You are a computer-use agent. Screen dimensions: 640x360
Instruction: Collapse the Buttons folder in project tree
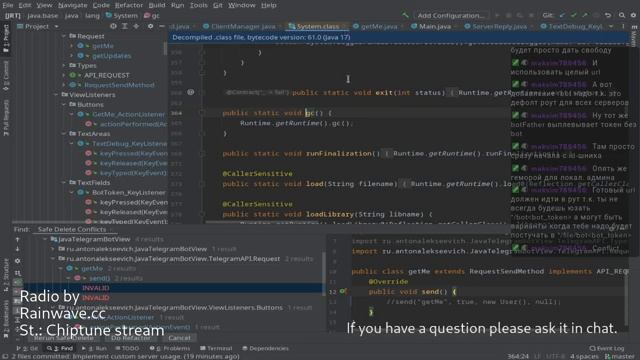[64, 104]
